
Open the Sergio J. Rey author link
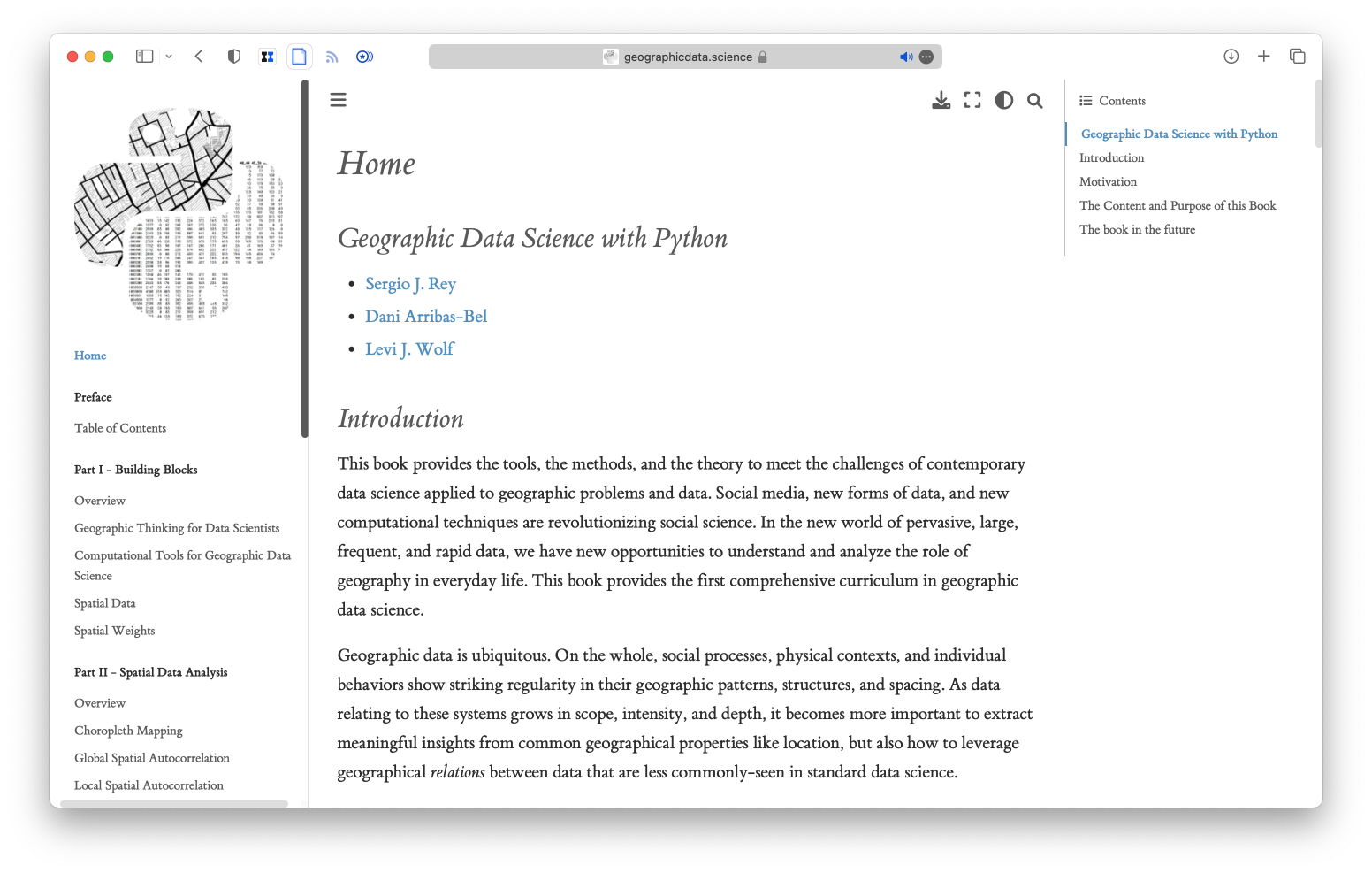click(410, 284)
